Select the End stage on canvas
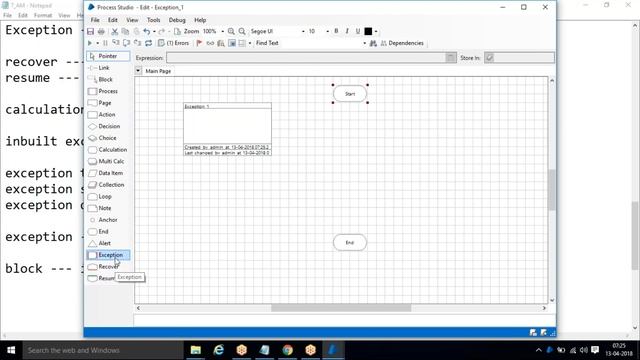Image resolution: width=640 pixels, height=360 pixels. coord(350,242)
